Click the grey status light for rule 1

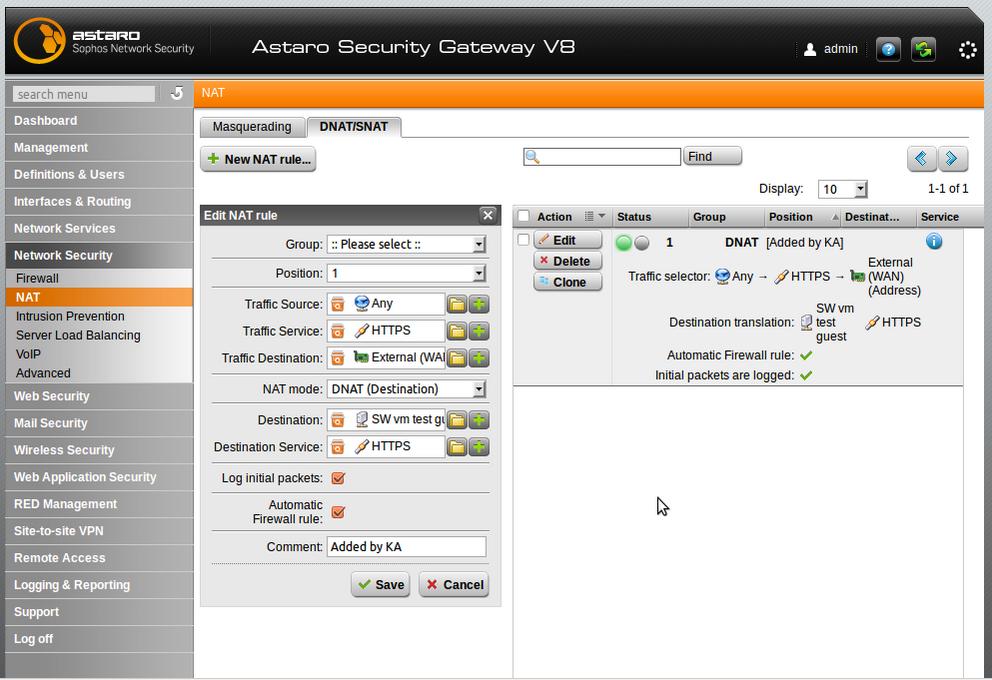(x=642, y=243)
